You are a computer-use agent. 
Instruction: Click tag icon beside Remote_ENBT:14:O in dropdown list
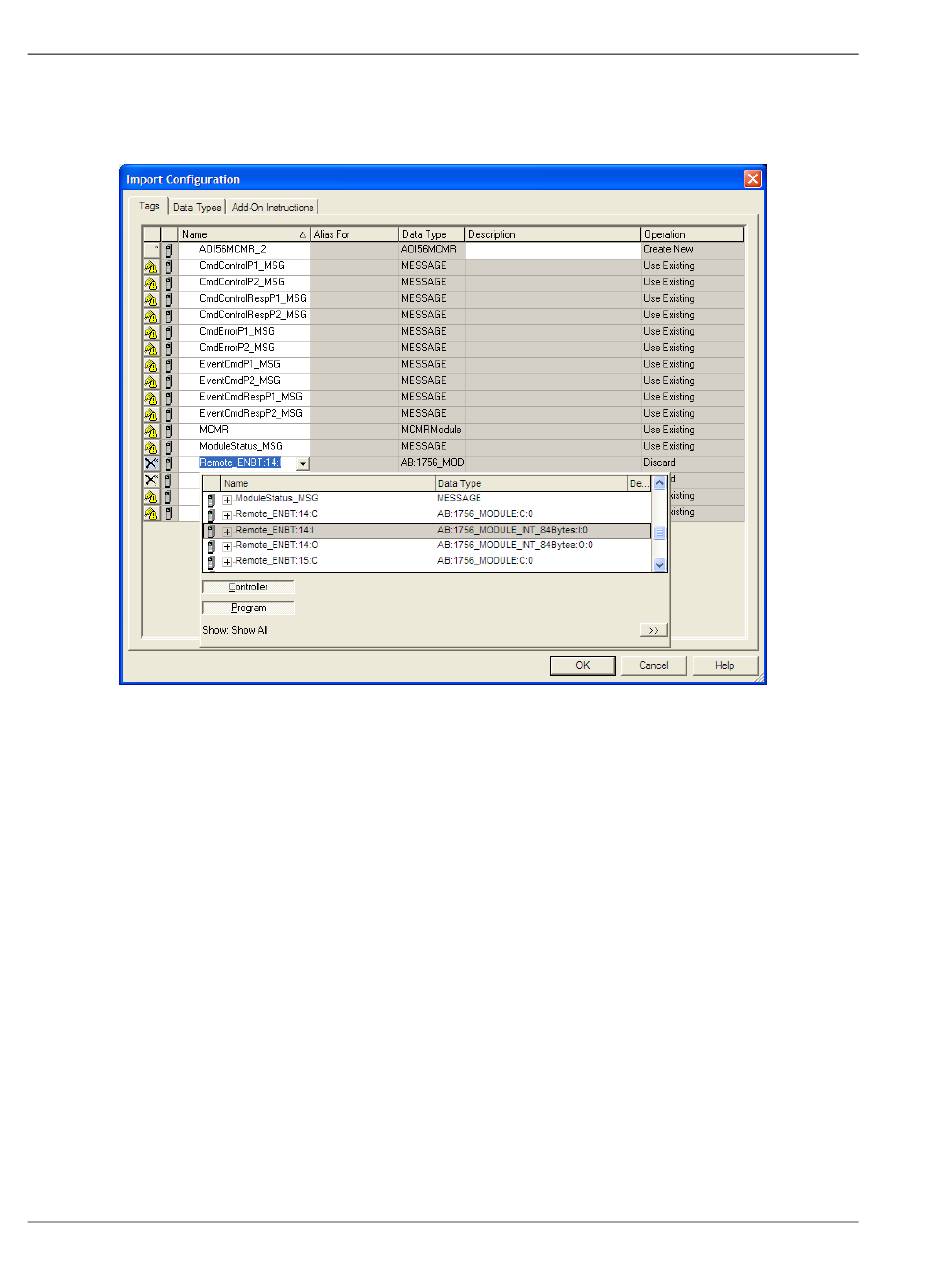click(x=211, y=546)
